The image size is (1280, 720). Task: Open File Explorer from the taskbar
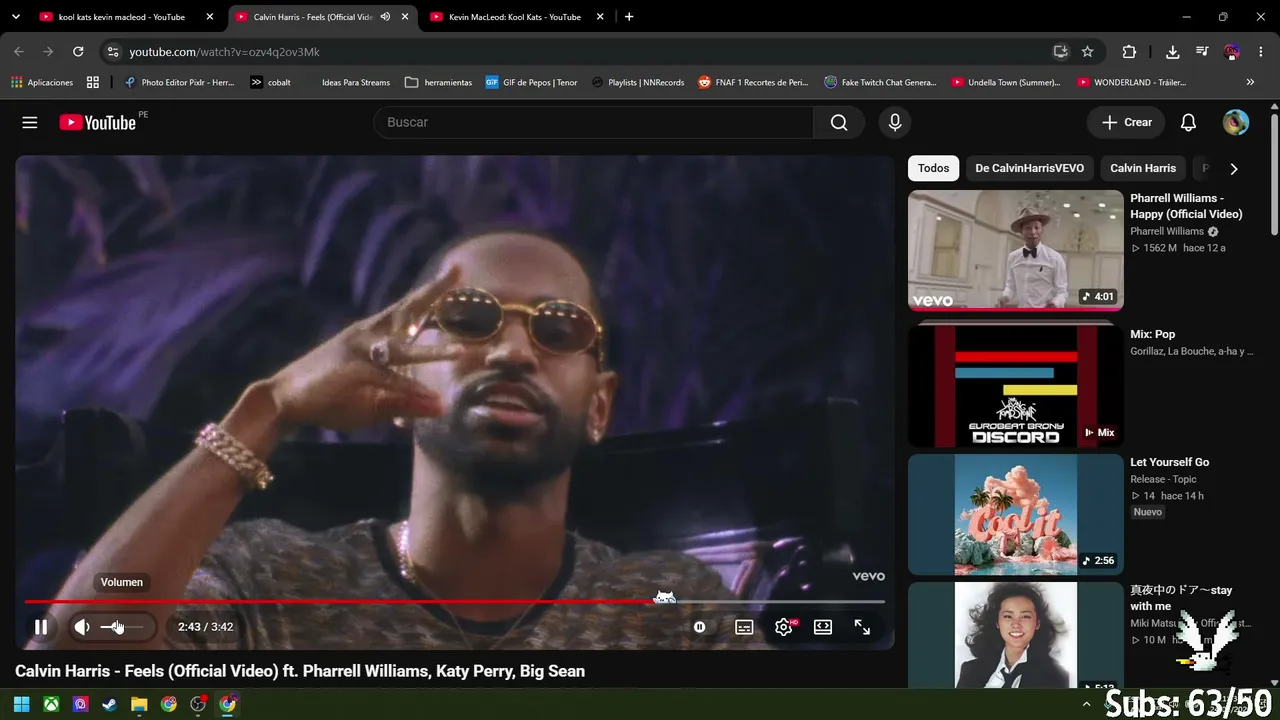point(139,704)
